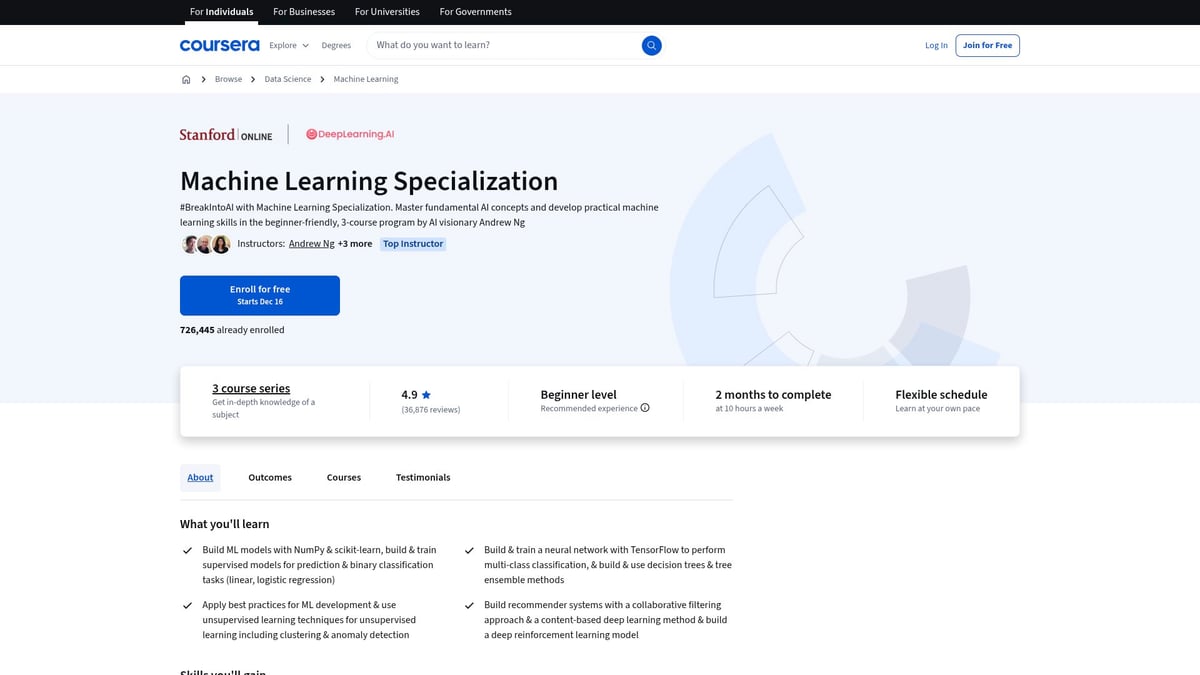Open the Degrees link
The image size is (1200, 675).
(336, 45)
